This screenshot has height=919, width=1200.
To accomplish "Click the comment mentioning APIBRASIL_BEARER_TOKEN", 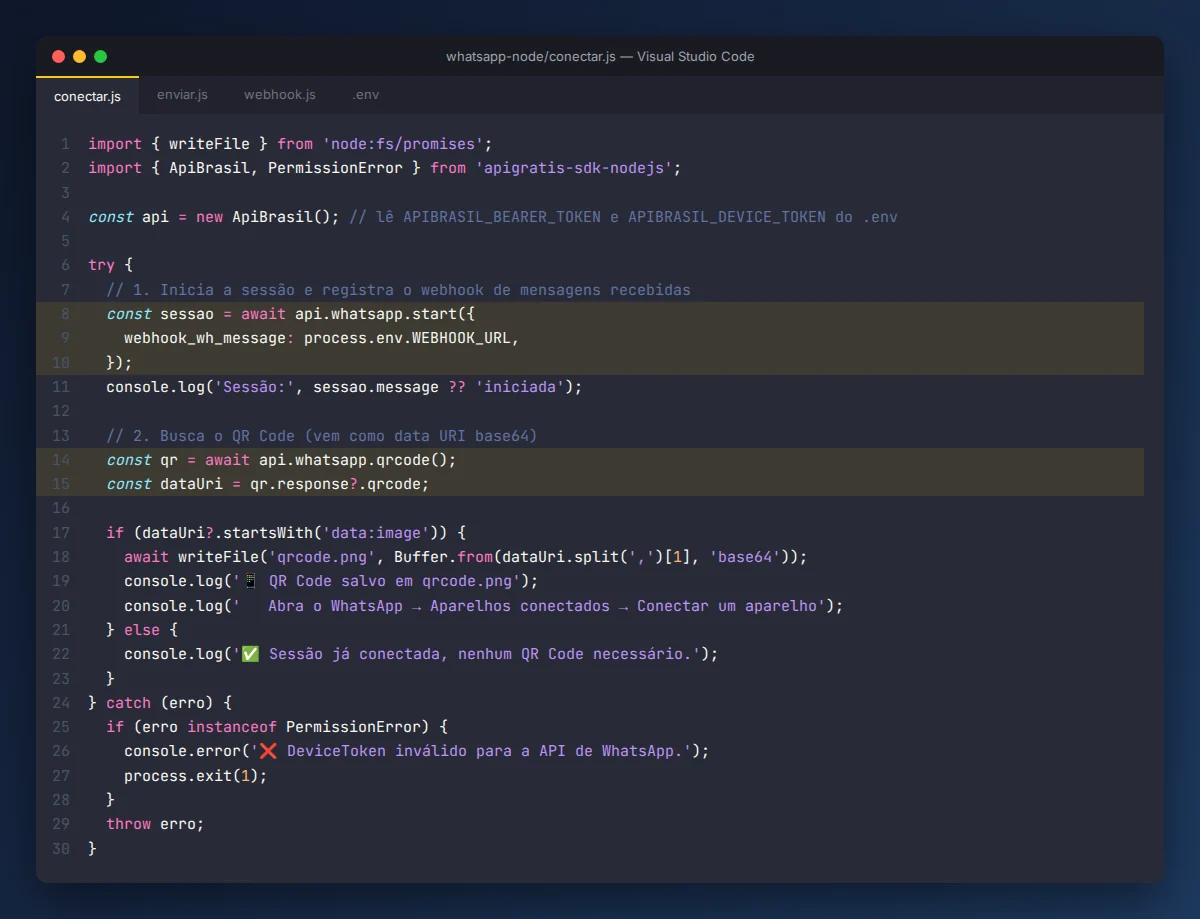I will pyautogui.click(x=624, y=217).
